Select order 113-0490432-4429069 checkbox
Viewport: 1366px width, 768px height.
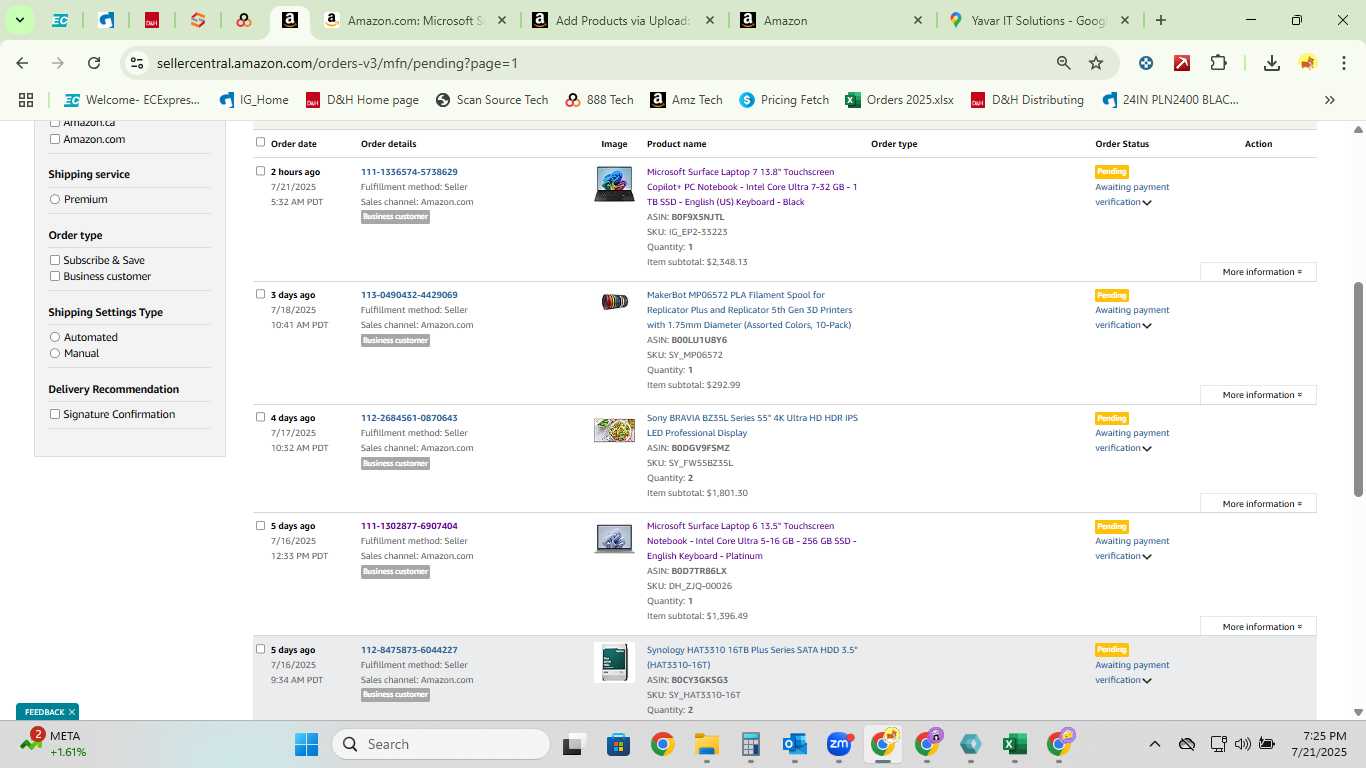coord(261,294)
